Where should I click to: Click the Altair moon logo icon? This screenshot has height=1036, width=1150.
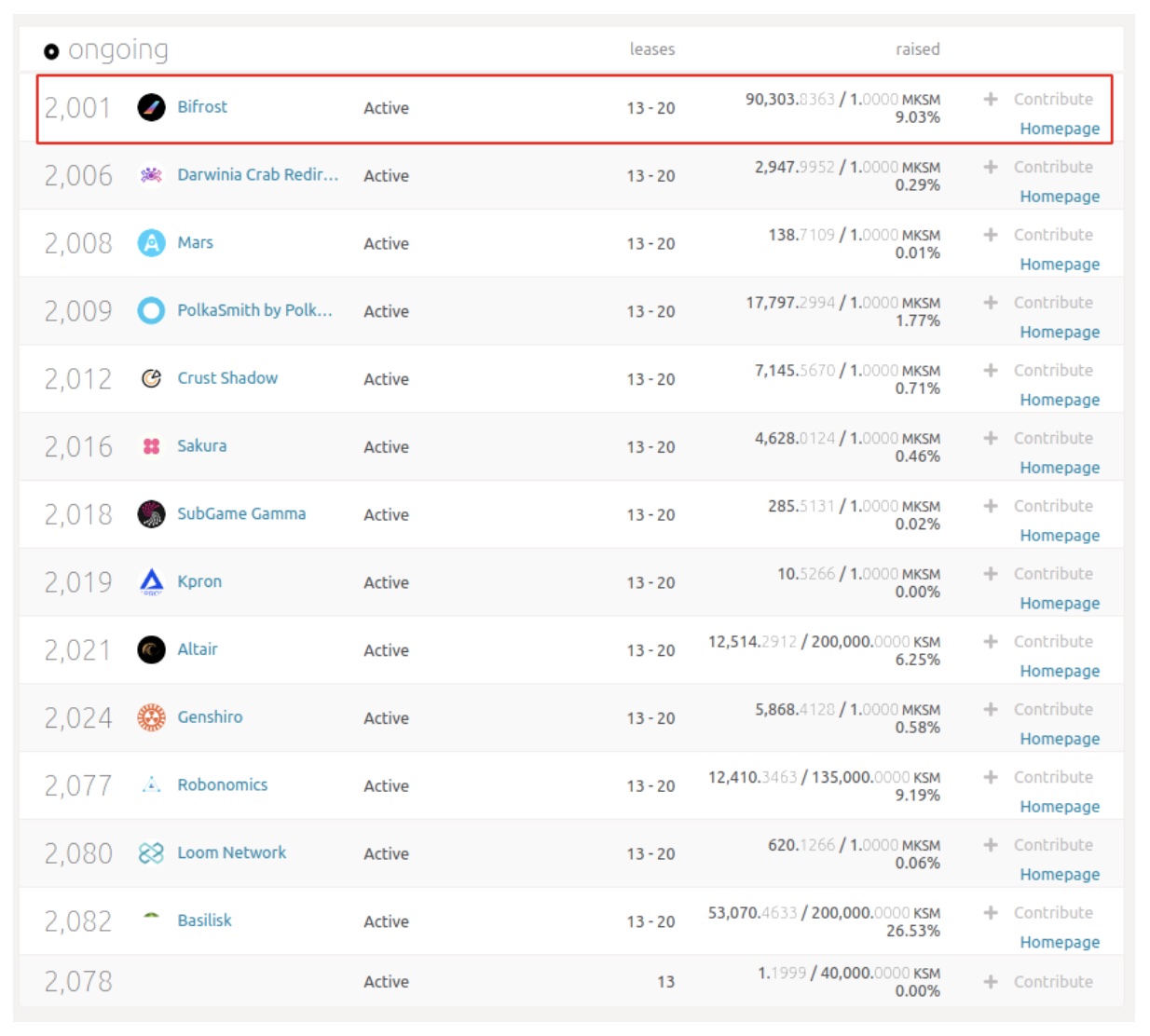point(151,649)
